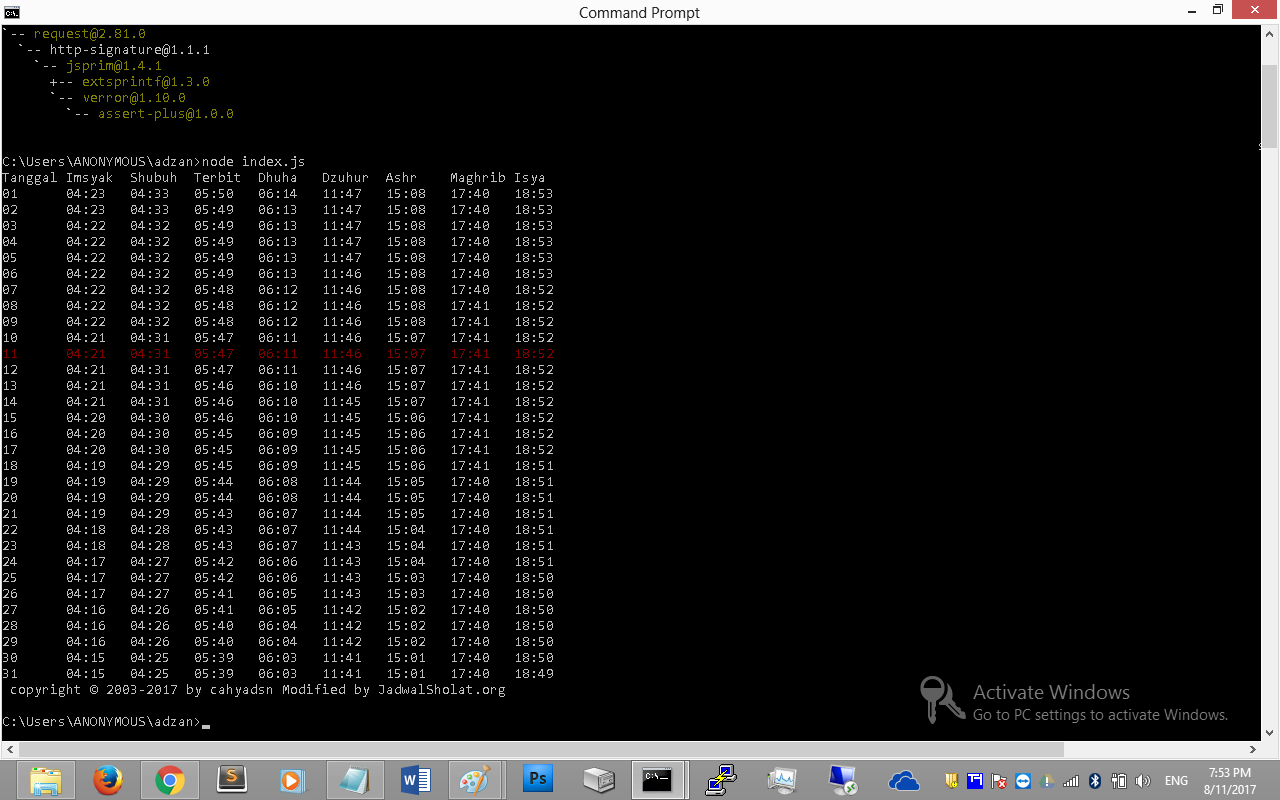This screenshot has width=1280, height=800.
Task: Launch Firefox from the taskbar
Action: 108,780
